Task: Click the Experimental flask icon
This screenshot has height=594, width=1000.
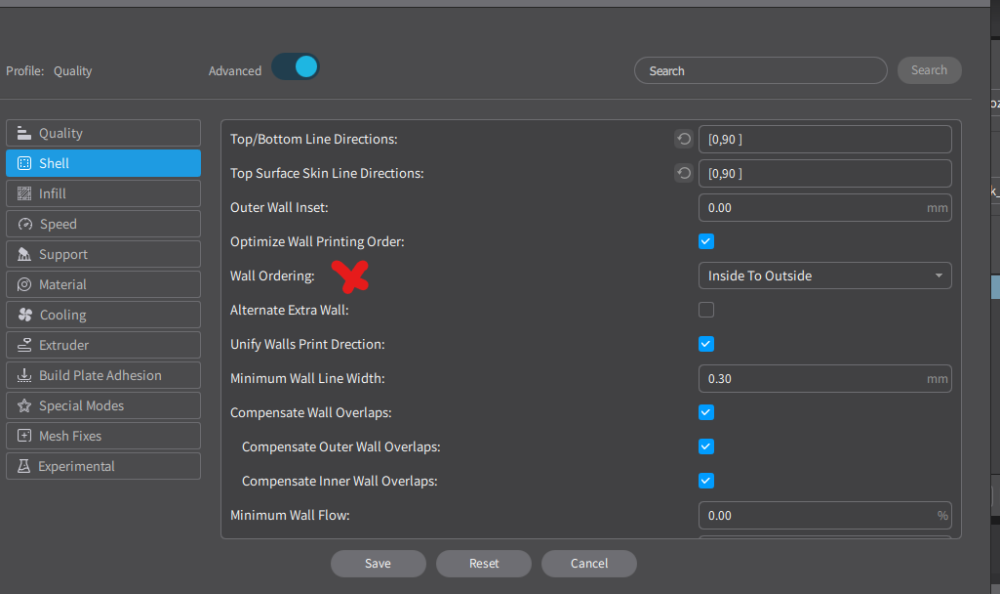Action: pyautogui.click(x=24, y=466)
